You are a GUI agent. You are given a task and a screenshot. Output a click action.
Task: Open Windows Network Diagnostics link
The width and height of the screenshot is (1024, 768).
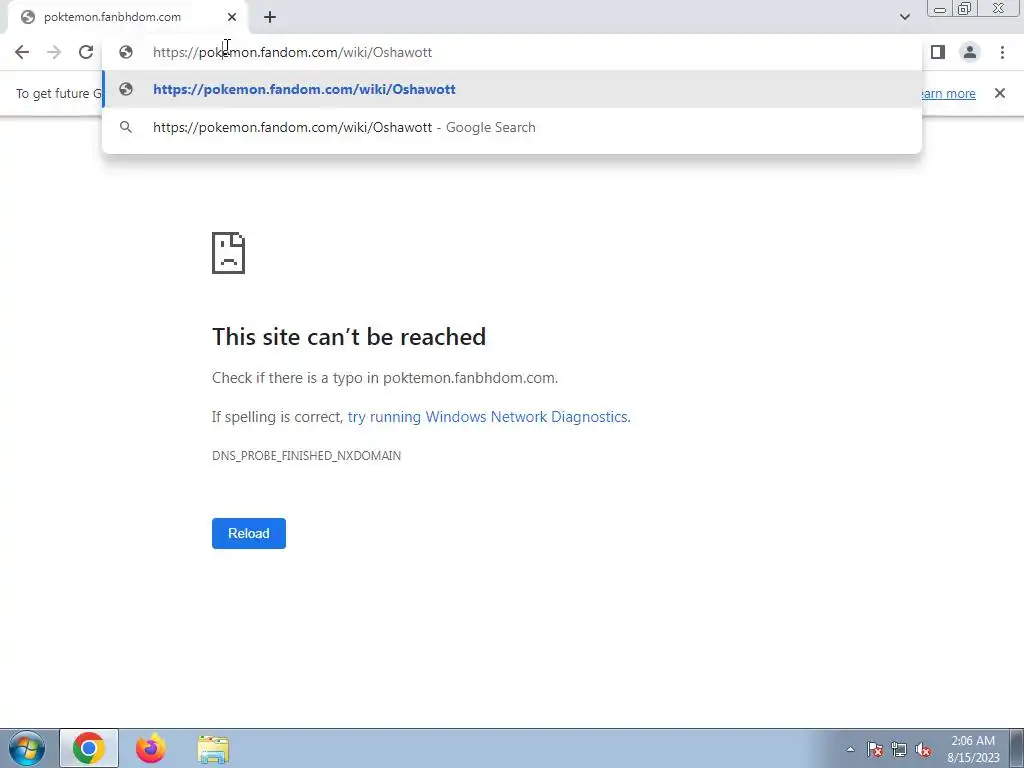tap(488, 417)
